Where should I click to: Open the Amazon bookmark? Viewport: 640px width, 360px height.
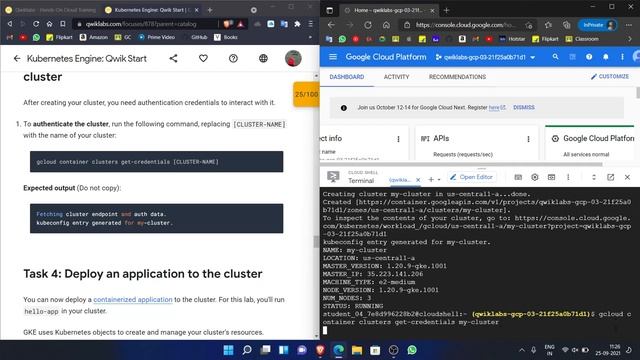tap(94, 37)
